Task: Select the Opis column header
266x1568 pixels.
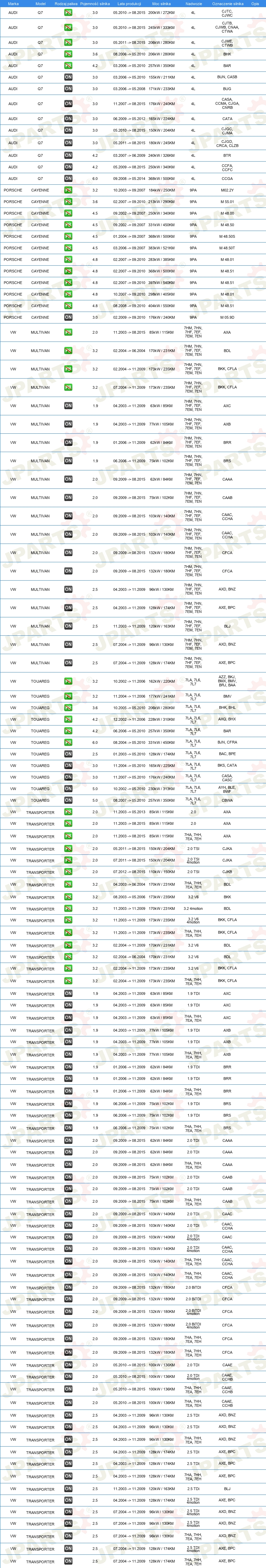Action: coord(255,4)
